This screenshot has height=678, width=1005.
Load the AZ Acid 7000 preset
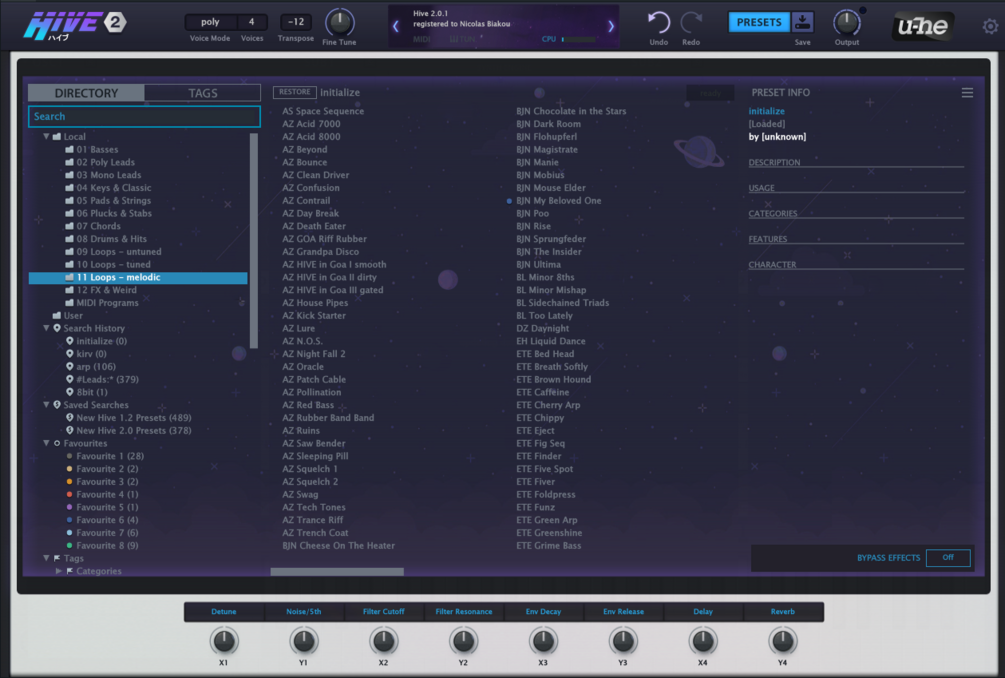point(311,124)
